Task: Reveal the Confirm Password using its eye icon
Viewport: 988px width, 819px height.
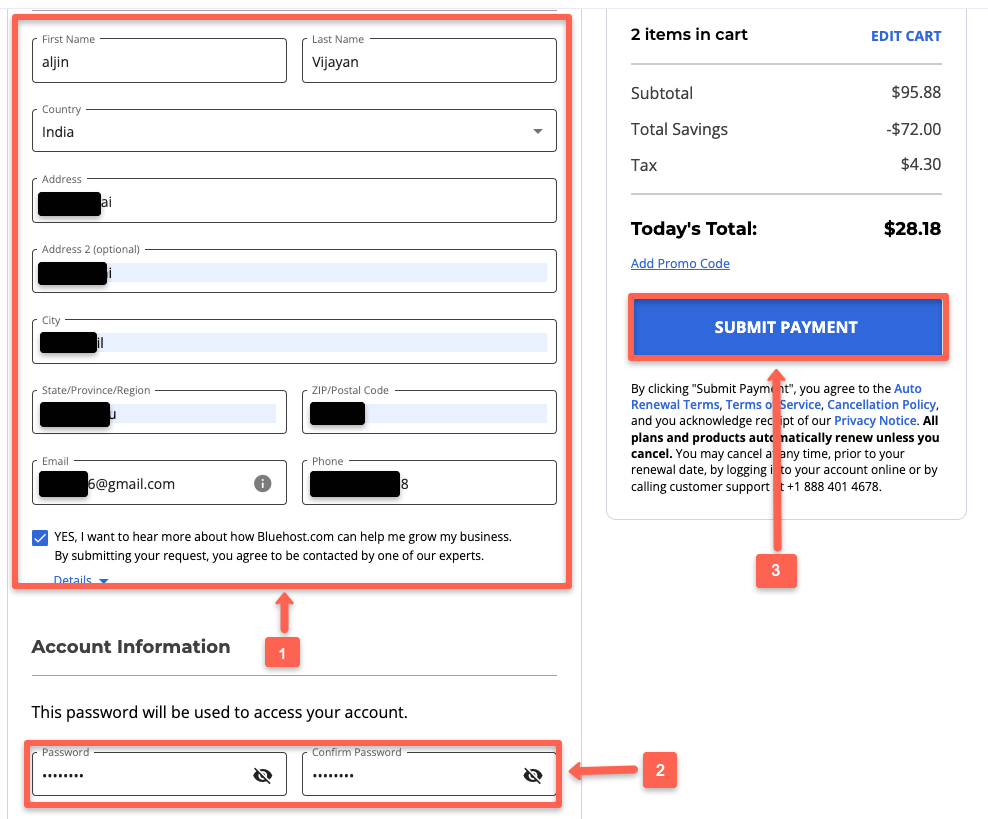Action: 533,774
